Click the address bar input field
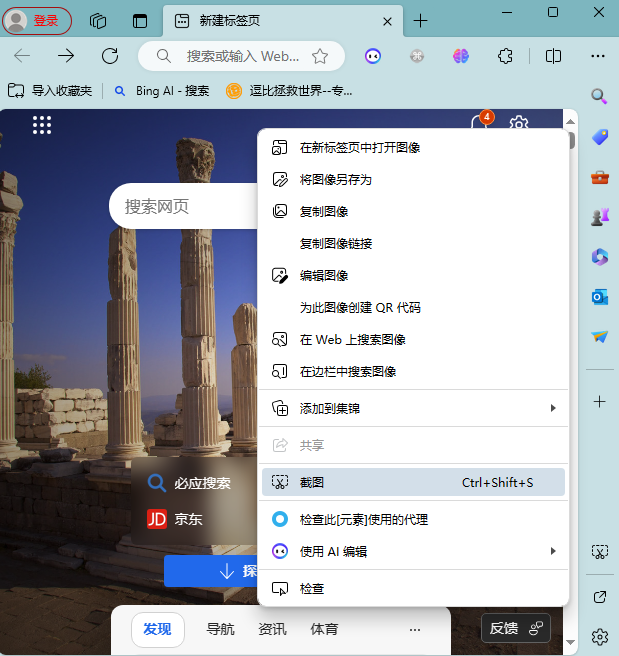This screenshot has height=656, width=619. (x=240, y=56)
